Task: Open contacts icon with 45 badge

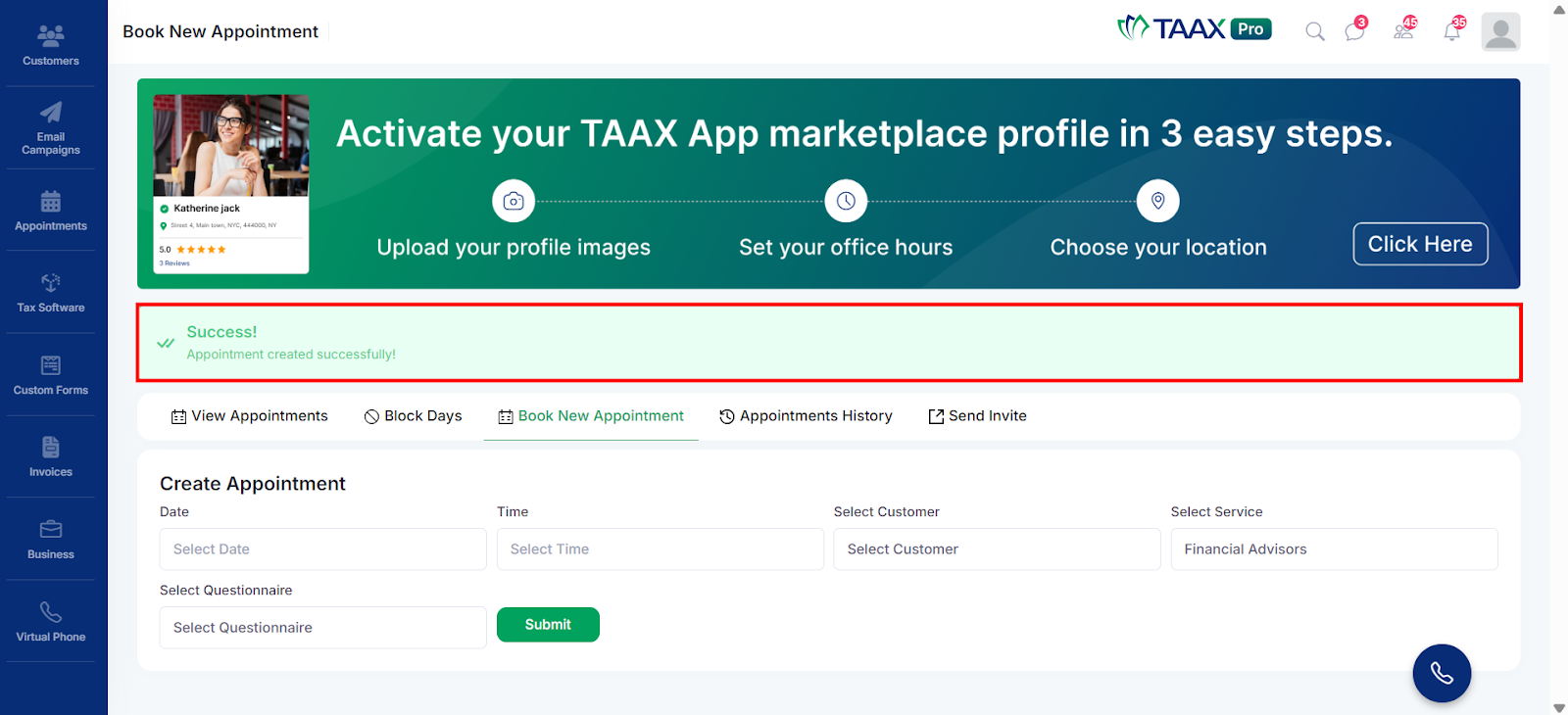Action: 1405,29
